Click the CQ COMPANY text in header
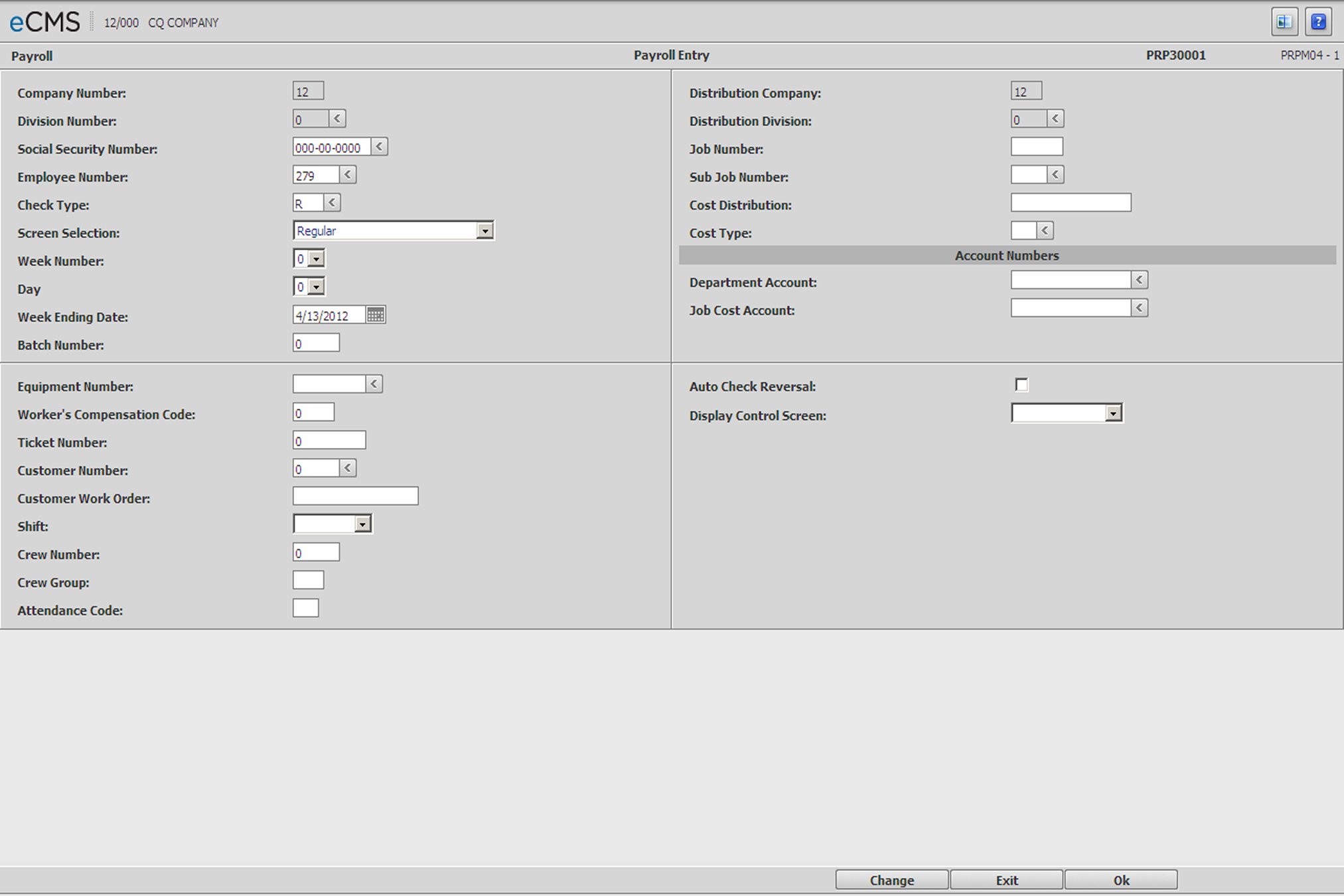The height and width of the screenshot is (896, 1344). pos(183,23)
